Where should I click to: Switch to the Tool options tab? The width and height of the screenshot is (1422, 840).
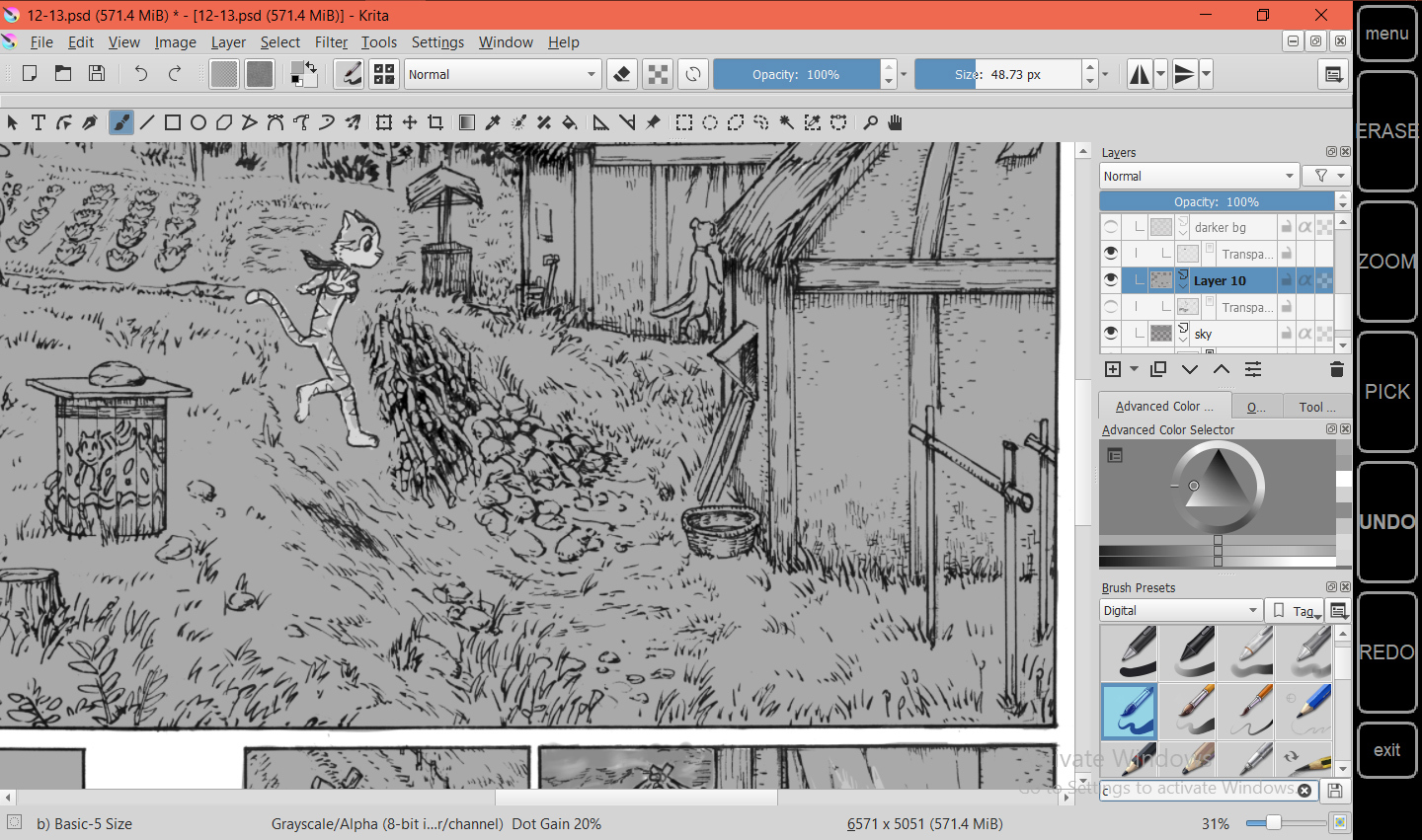(x=1316, y=407)
